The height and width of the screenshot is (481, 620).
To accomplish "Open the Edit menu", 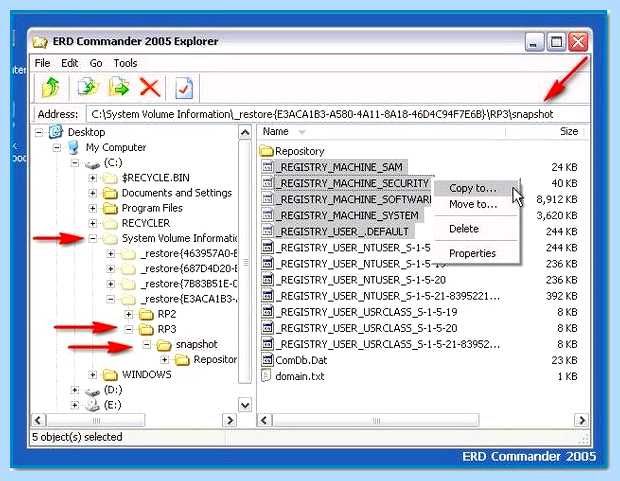I will (70, 63).
